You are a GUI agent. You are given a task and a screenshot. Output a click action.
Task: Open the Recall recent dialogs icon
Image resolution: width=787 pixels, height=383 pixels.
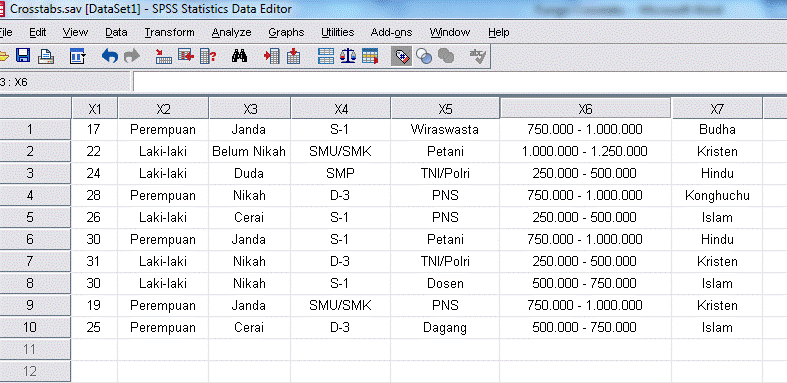coord(77,56)
